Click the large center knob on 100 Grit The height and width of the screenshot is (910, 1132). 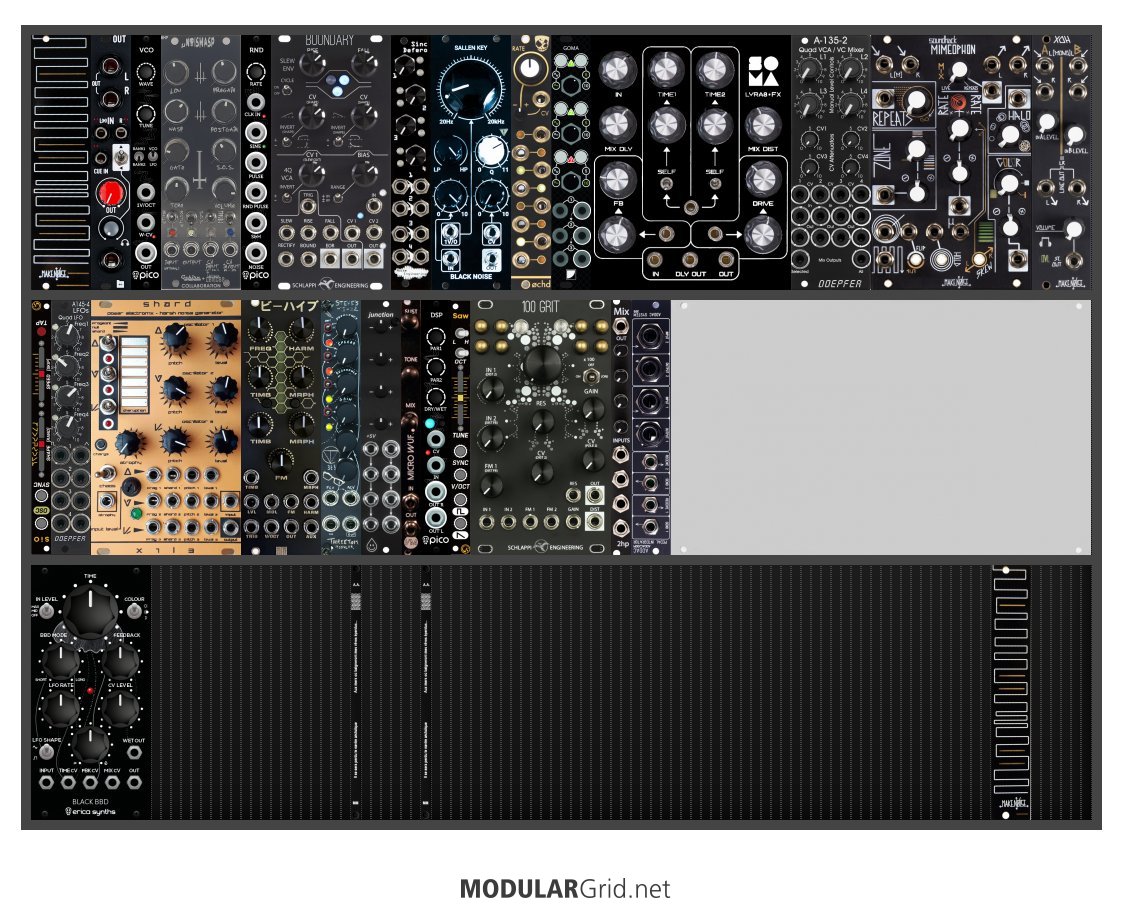coord(541,365)
